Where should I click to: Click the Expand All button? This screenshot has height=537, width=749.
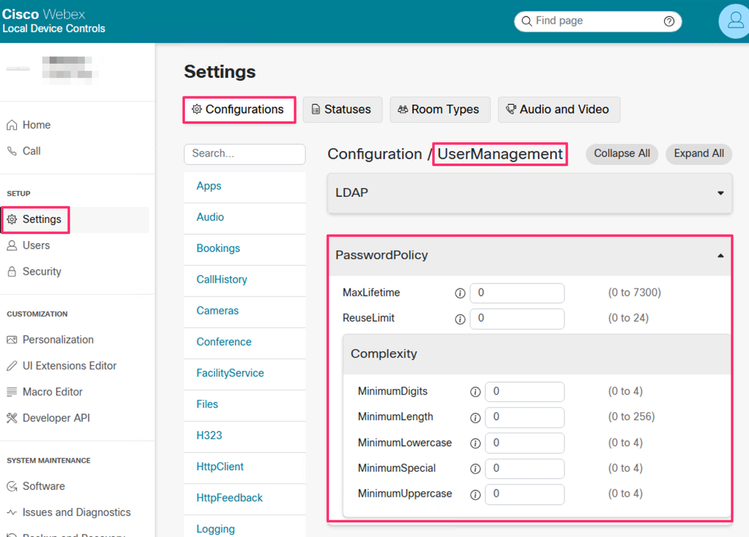pyautogui.click(x=699, y=154)
